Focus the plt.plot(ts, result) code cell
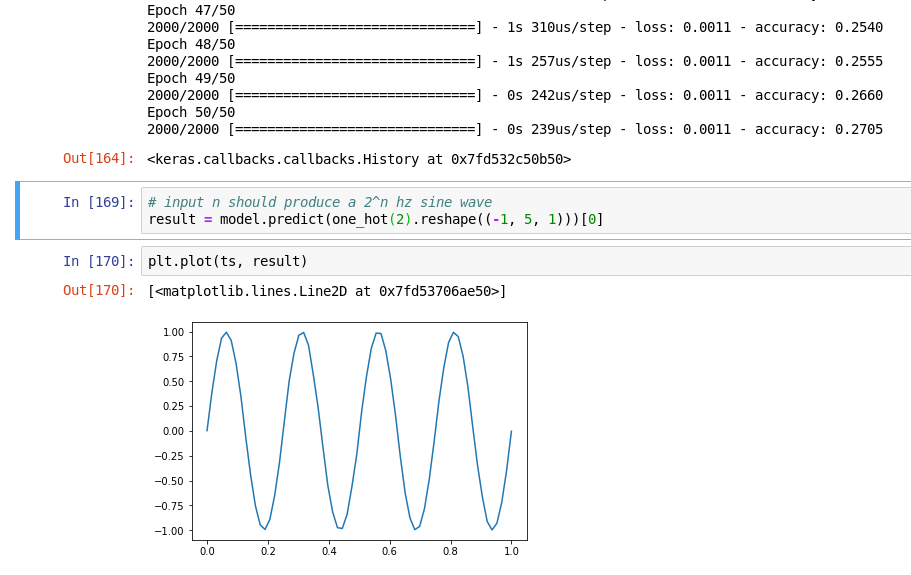Viewport: 911px width, 575px height. coord(500,261)
